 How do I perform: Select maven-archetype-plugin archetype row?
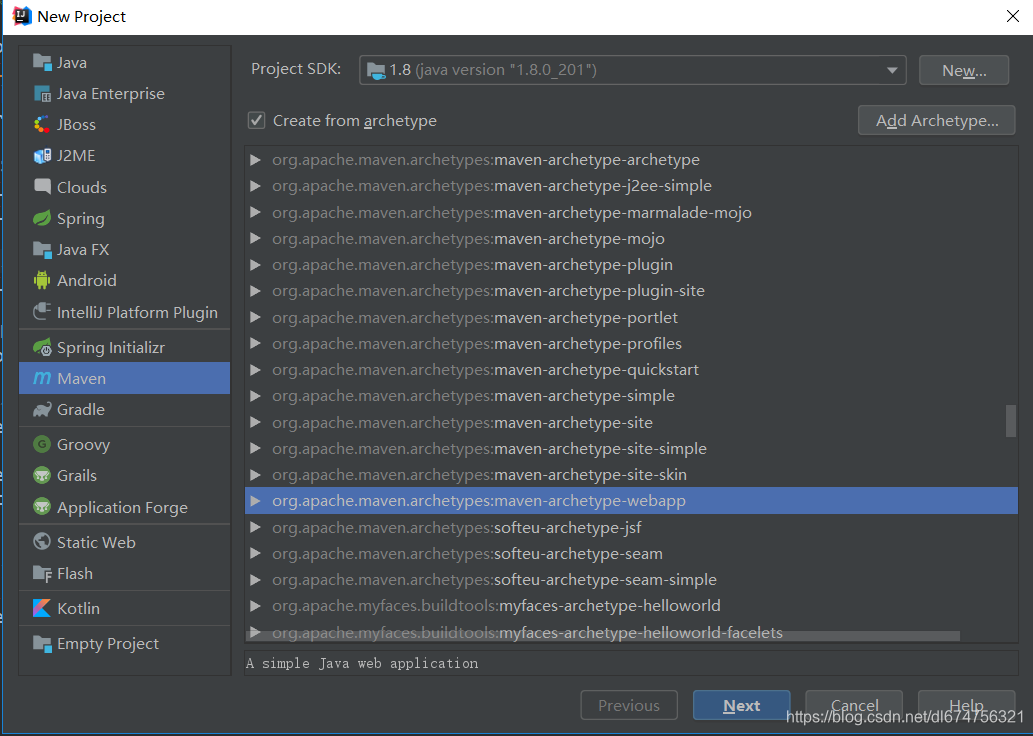631,265
